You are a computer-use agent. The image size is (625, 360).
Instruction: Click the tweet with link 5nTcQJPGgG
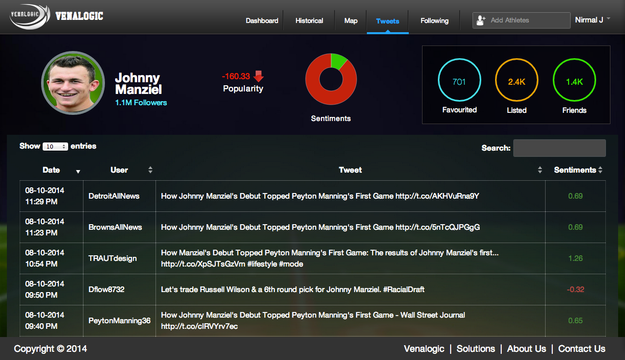320,227
